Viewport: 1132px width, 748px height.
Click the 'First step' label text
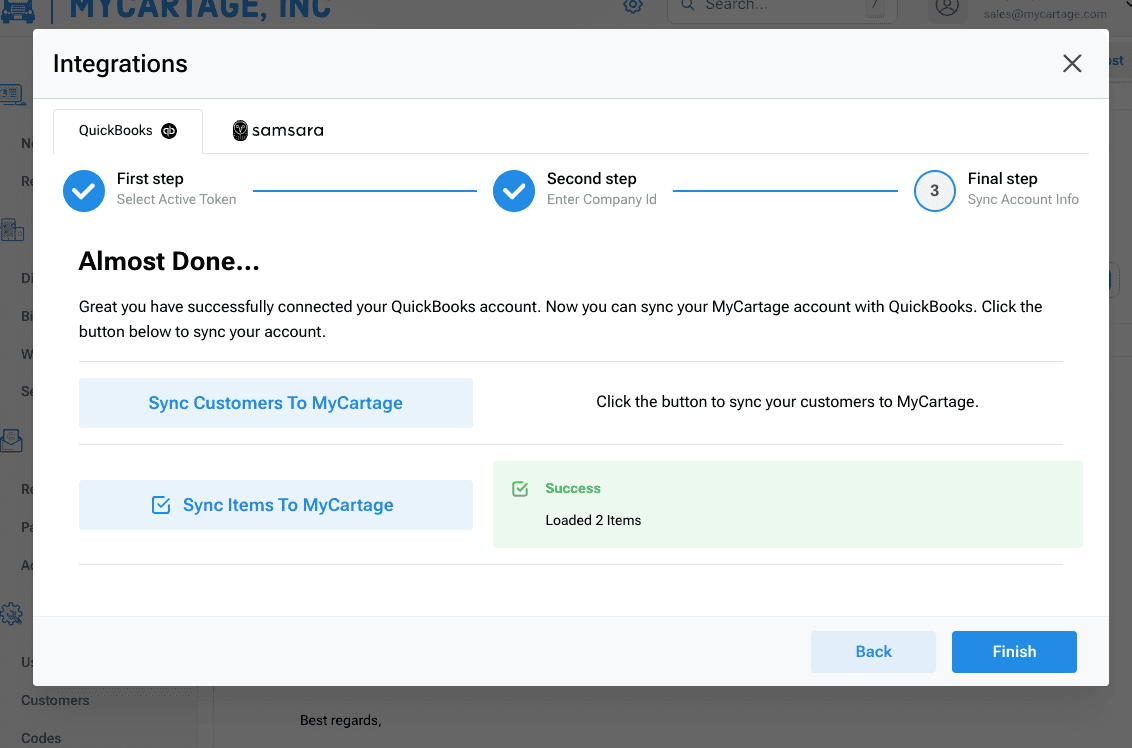(x=150, y=178)
